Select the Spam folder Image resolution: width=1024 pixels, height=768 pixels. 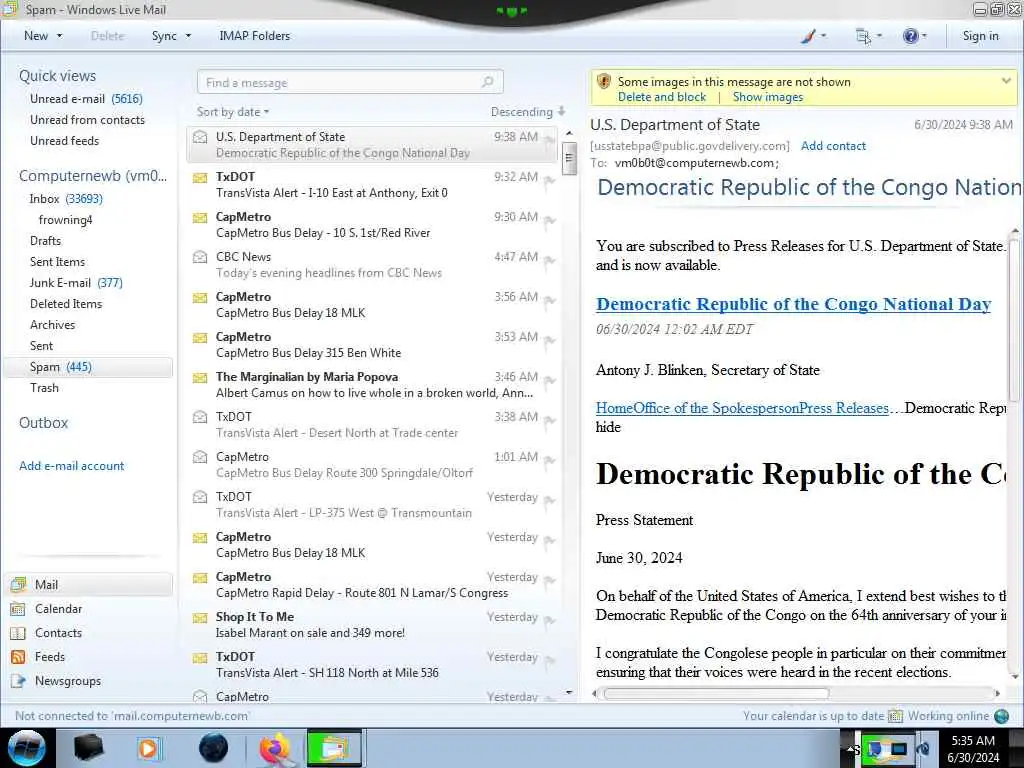88,367
